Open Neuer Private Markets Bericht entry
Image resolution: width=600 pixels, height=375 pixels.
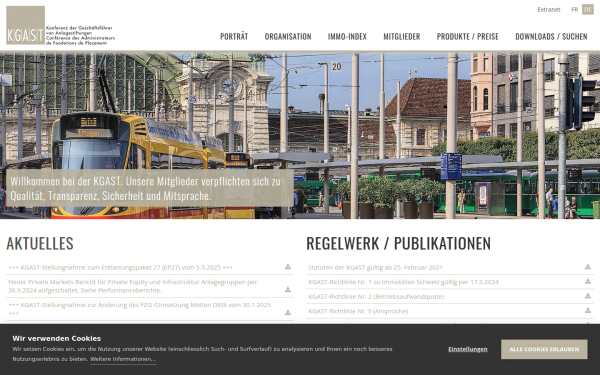click(133, 286)
